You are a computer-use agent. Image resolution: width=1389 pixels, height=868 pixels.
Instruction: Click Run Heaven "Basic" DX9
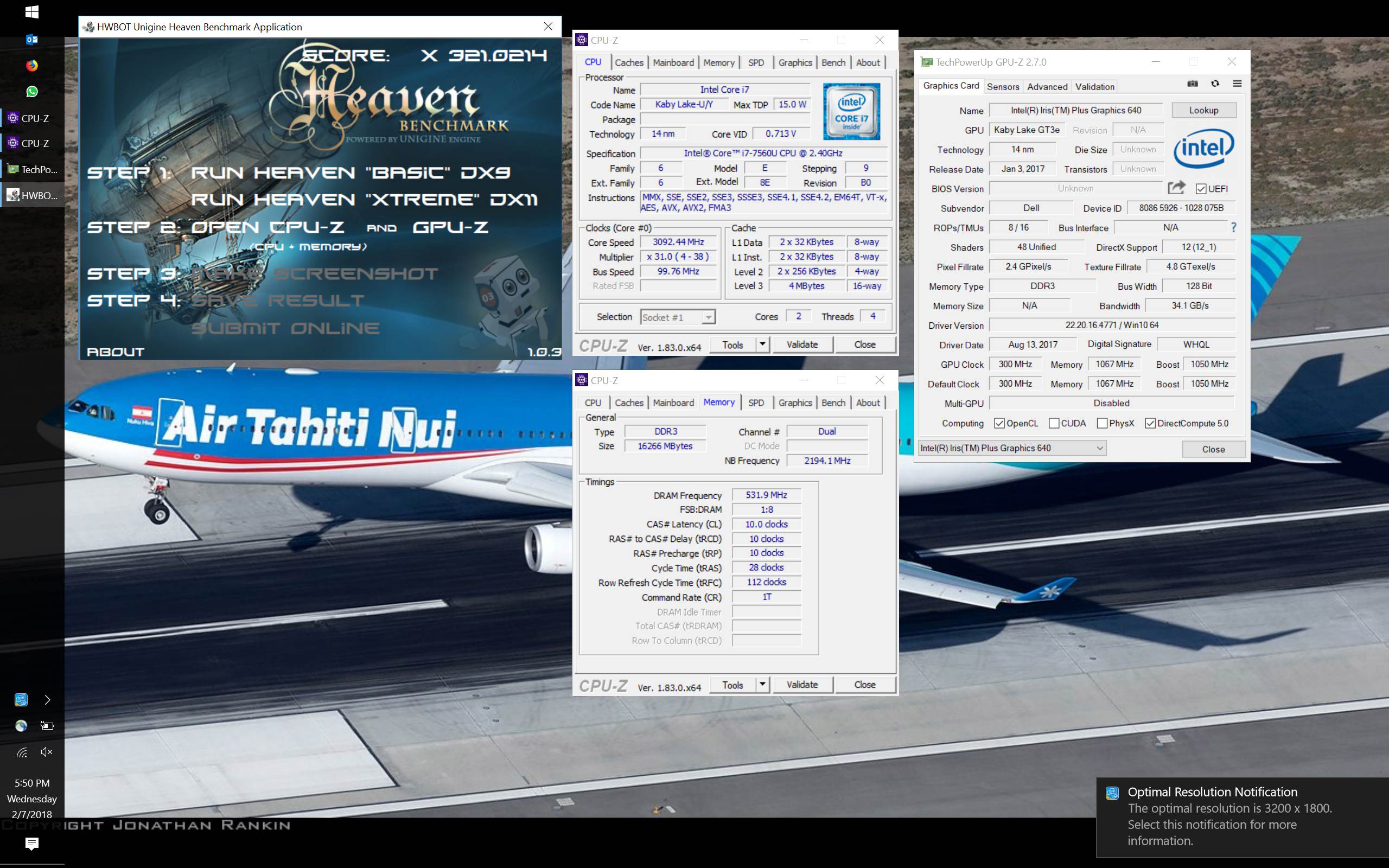point(350,173)
